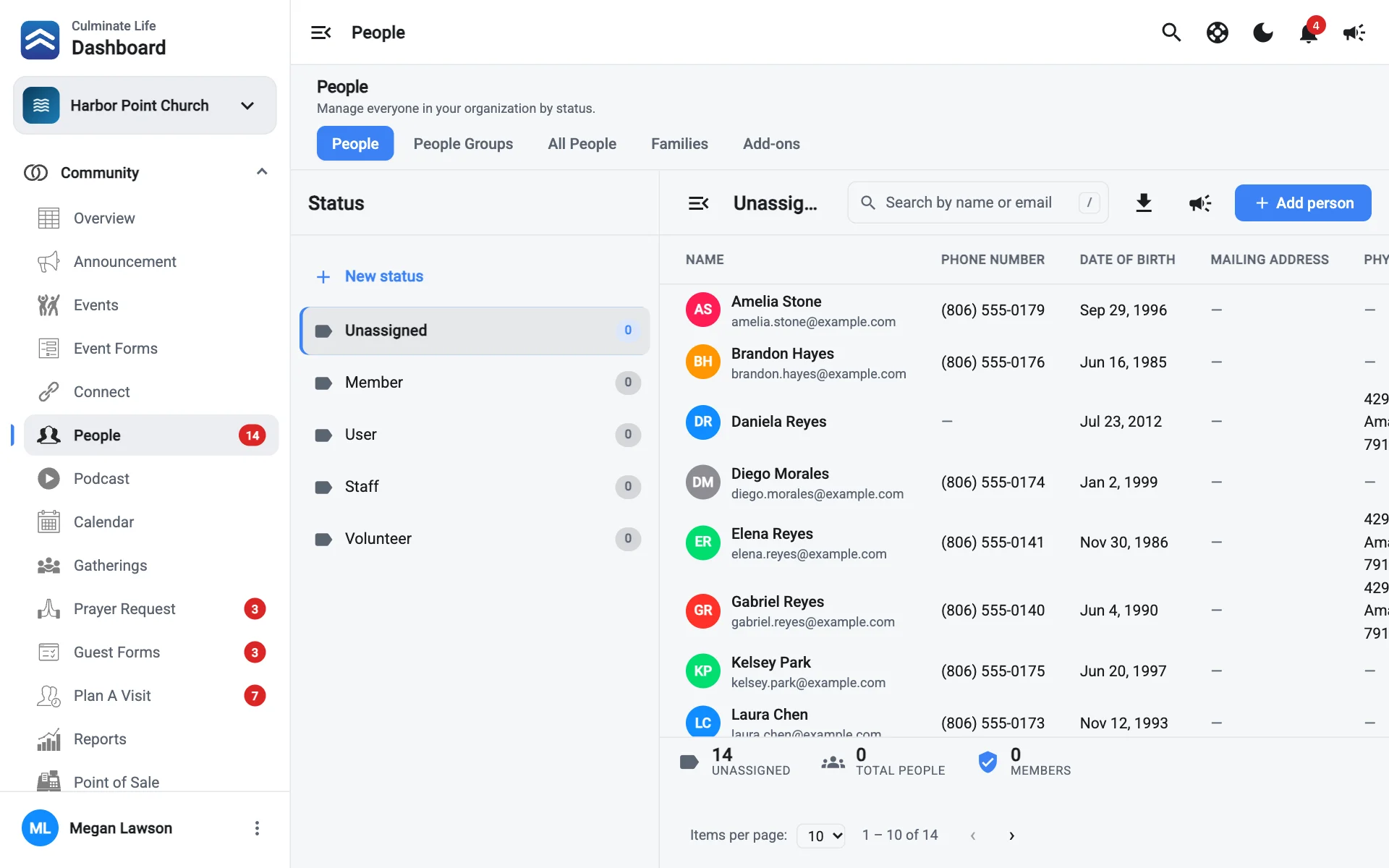Select the Member status
This screenshot has width=1389, height=868.
click(x=475, y=383)
